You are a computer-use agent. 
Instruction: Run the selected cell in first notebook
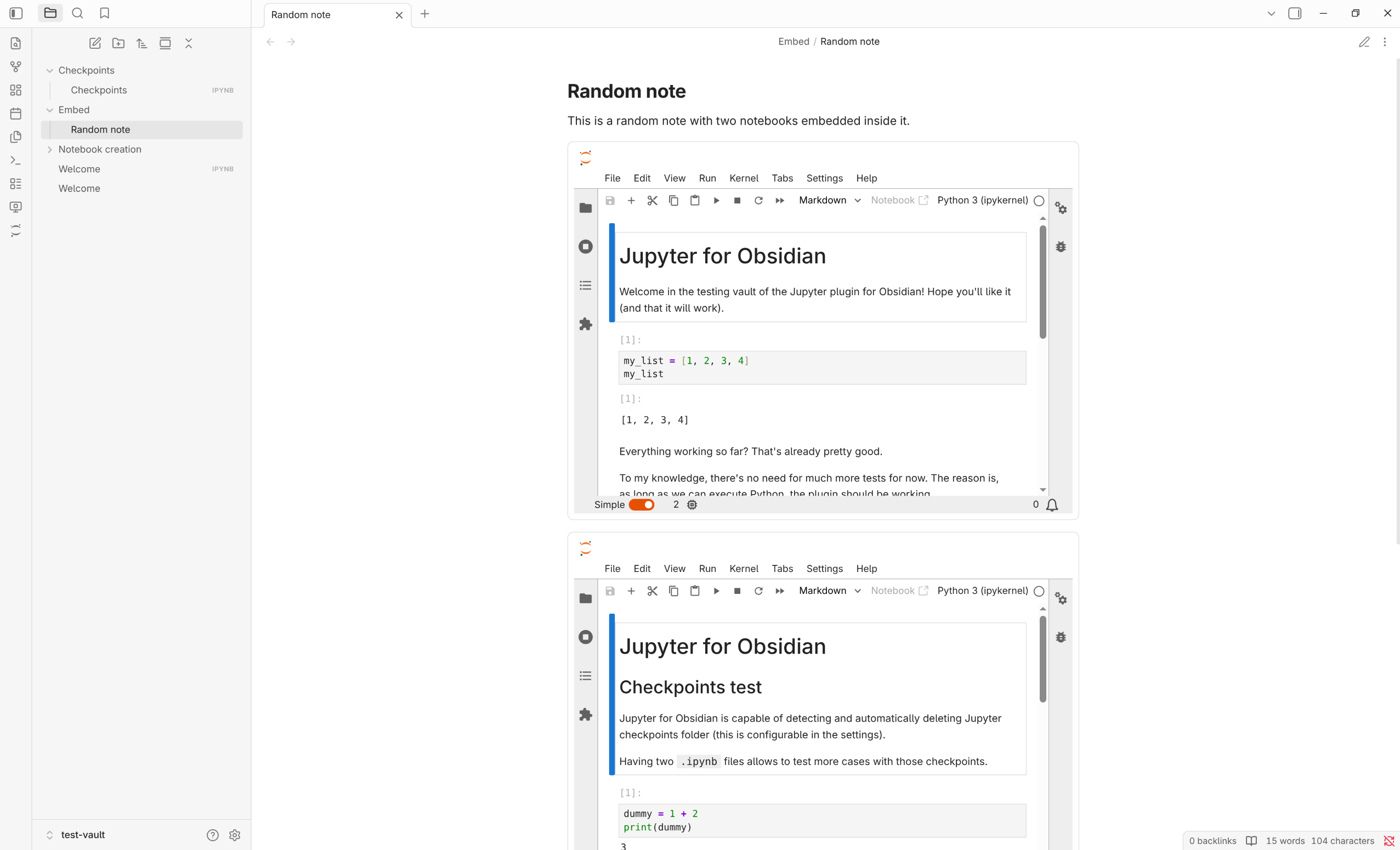(x=716, y=201)
